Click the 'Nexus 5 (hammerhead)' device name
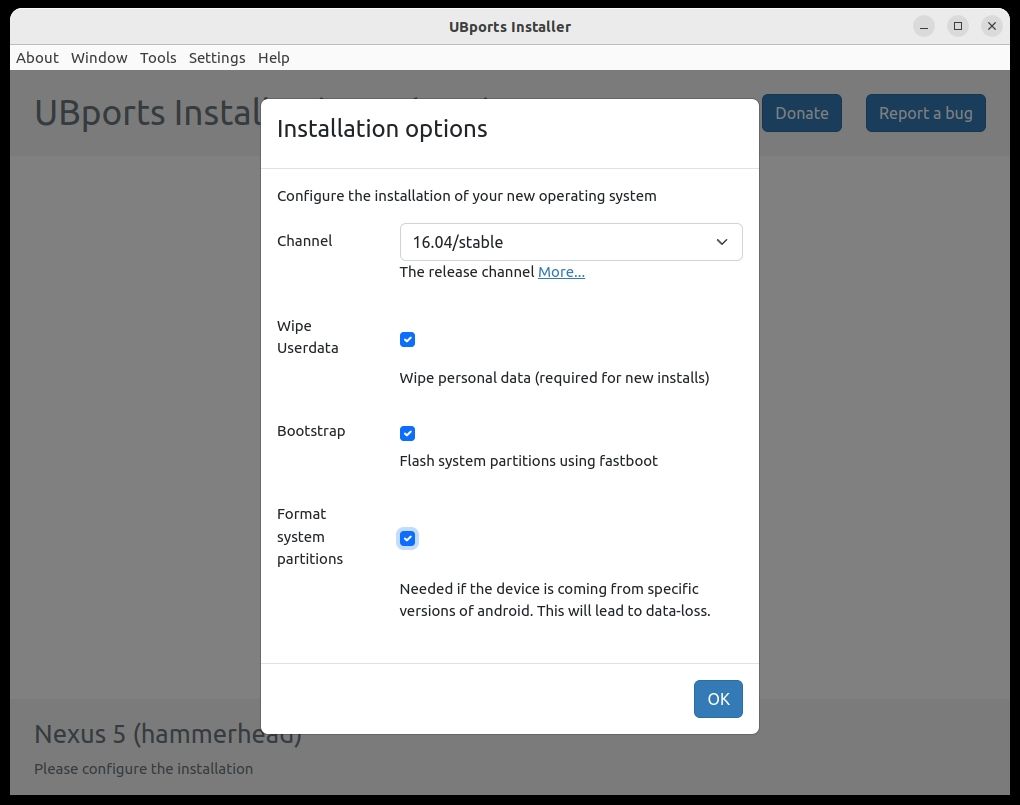 pyautogui.click(x=168, y=734)
